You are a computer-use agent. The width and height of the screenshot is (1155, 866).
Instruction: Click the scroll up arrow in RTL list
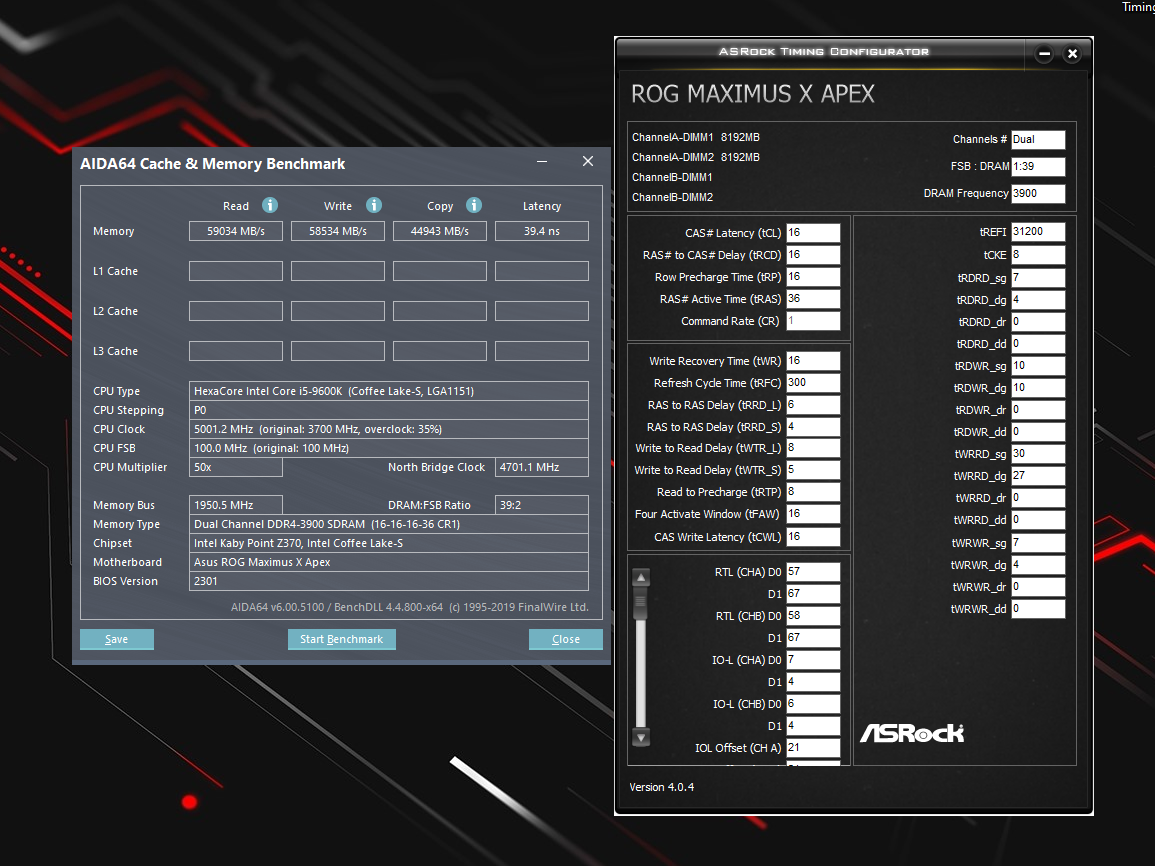click(641, 578)
